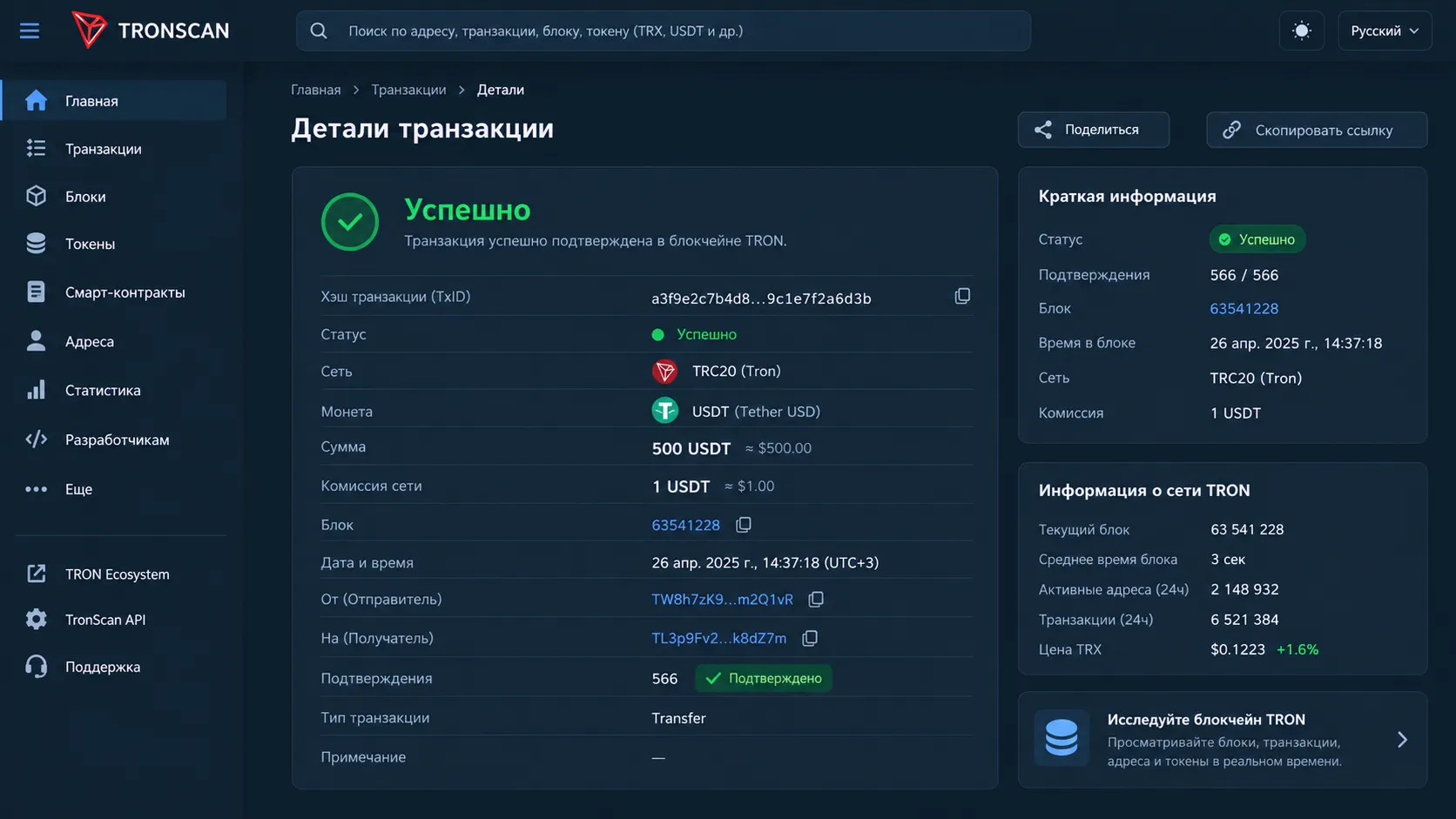Click the chevron arrow on explore card
The image size is (1456, 819).
[1402, 740]
